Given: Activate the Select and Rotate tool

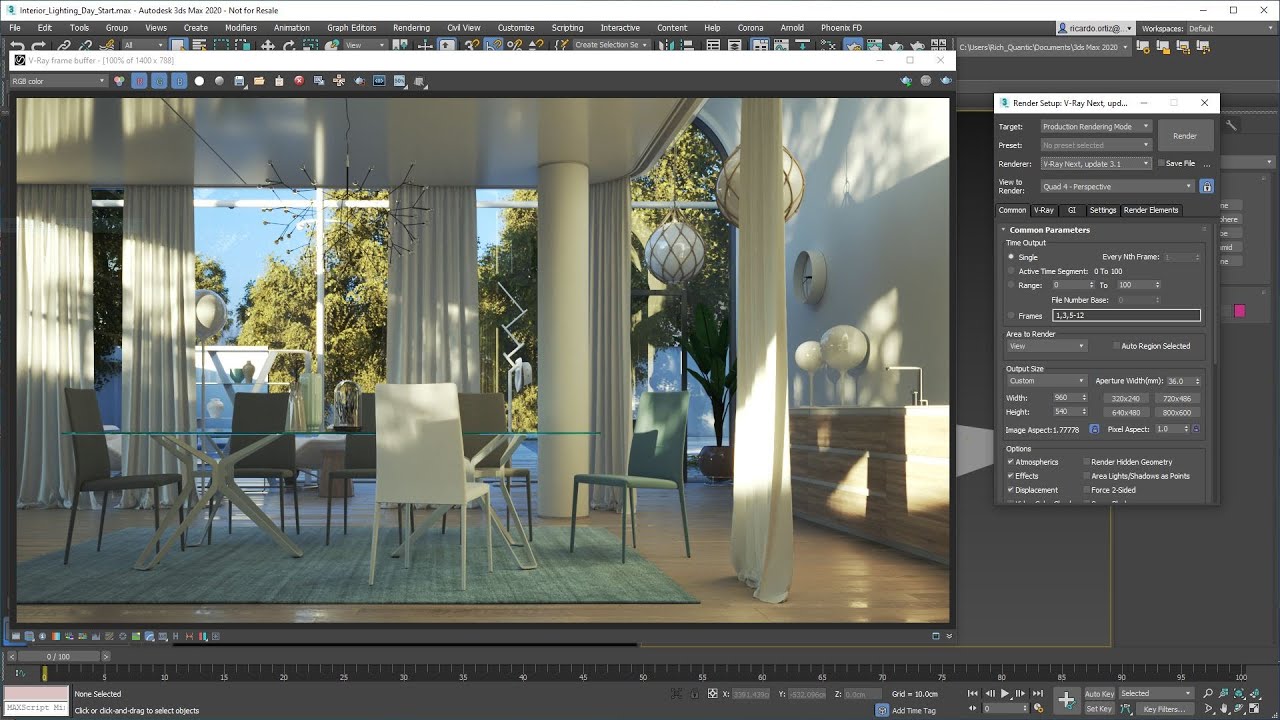Looking at the screenshot, I should pos(289,45).
